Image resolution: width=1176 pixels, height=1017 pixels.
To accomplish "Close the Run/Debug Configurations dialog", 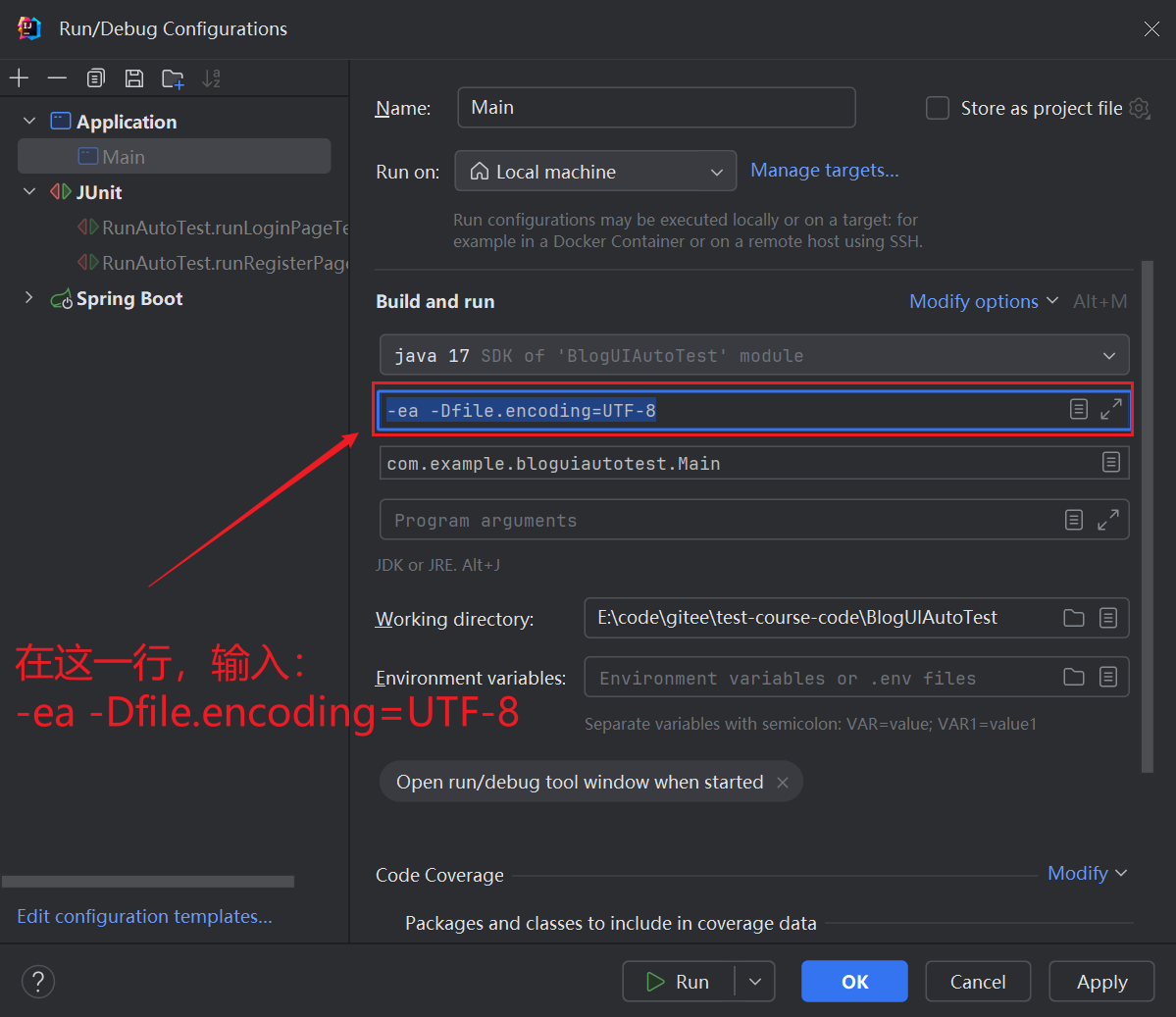I will (x=1151, y=28).
